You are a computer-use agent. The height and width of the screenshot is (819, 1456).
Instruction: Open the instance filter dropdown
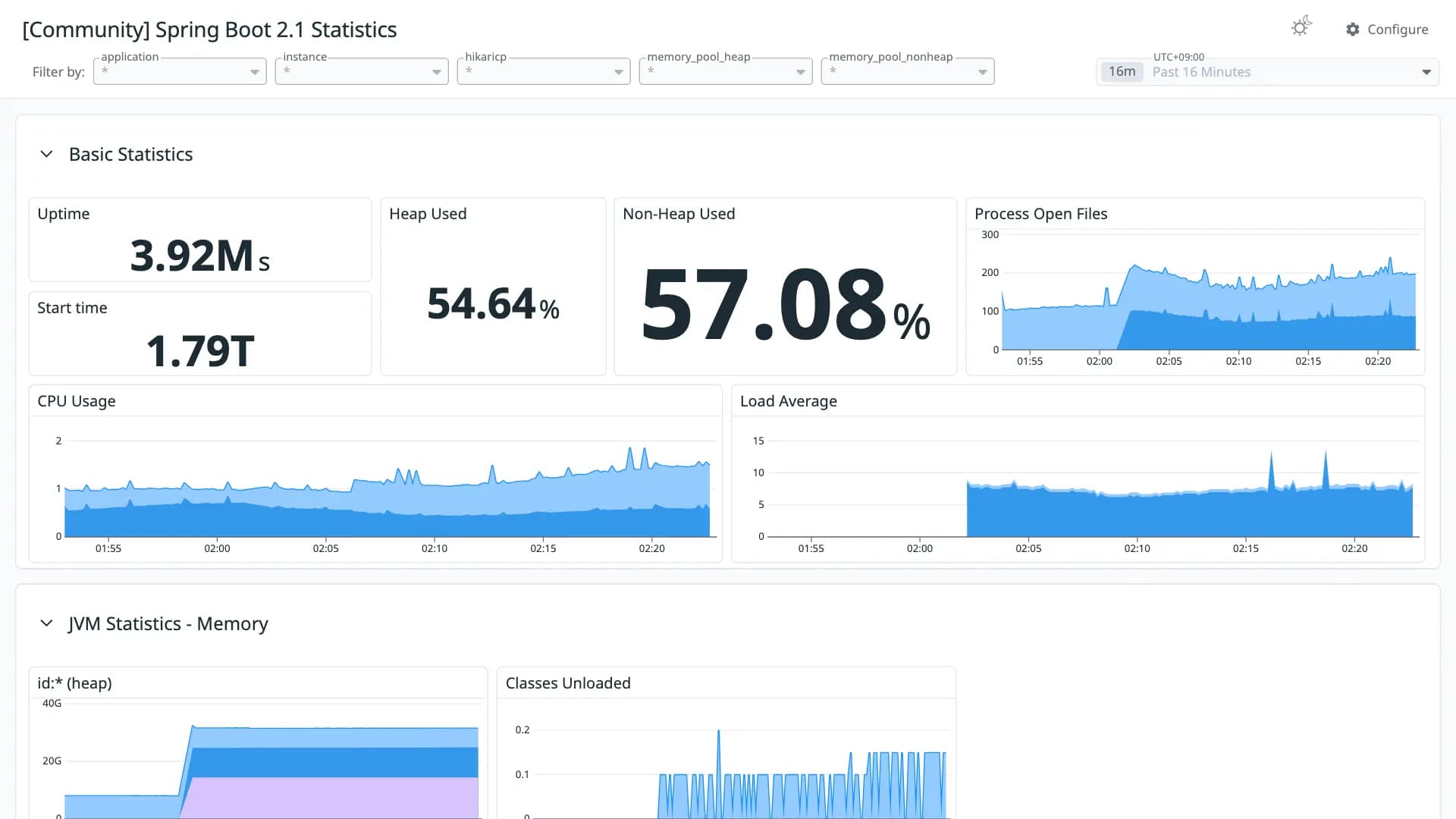362,71
